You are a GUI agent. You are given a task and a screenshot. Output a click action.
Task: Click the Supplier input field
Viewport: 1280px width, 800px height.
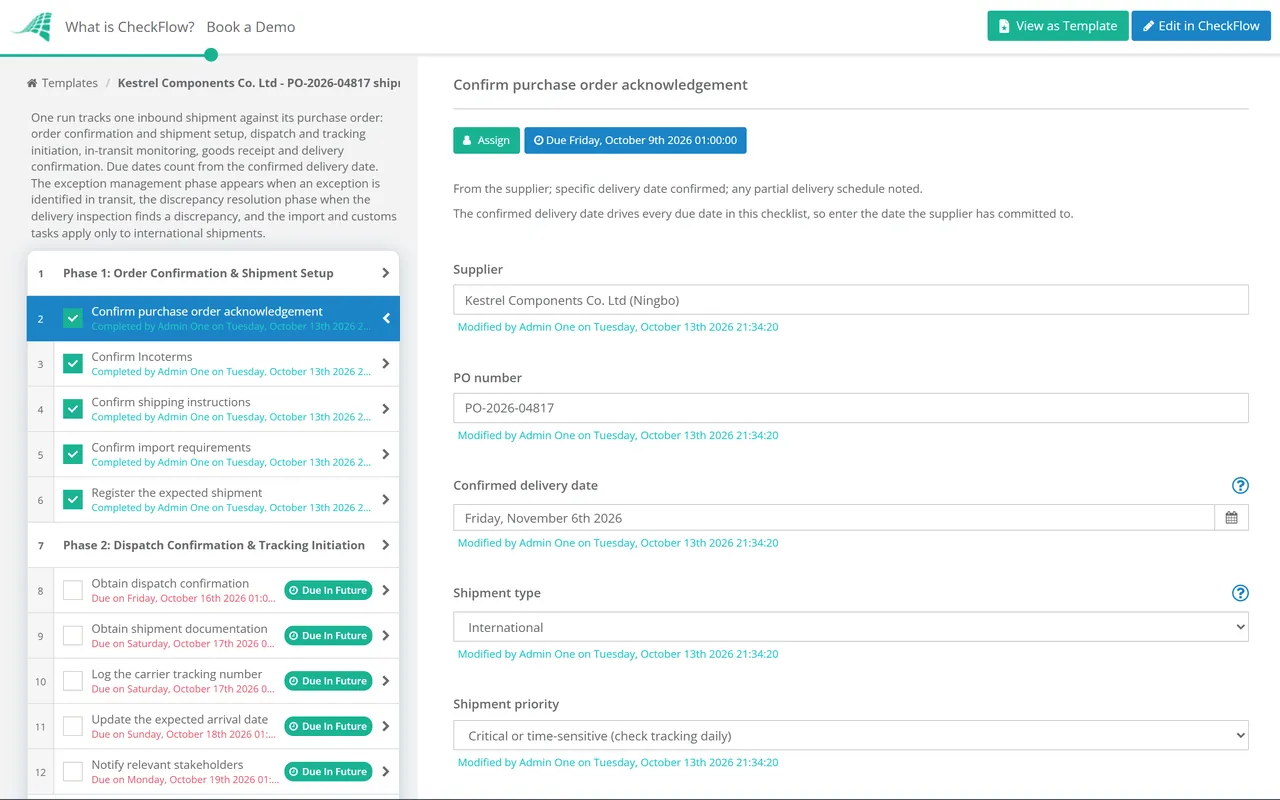coord(851,300)
